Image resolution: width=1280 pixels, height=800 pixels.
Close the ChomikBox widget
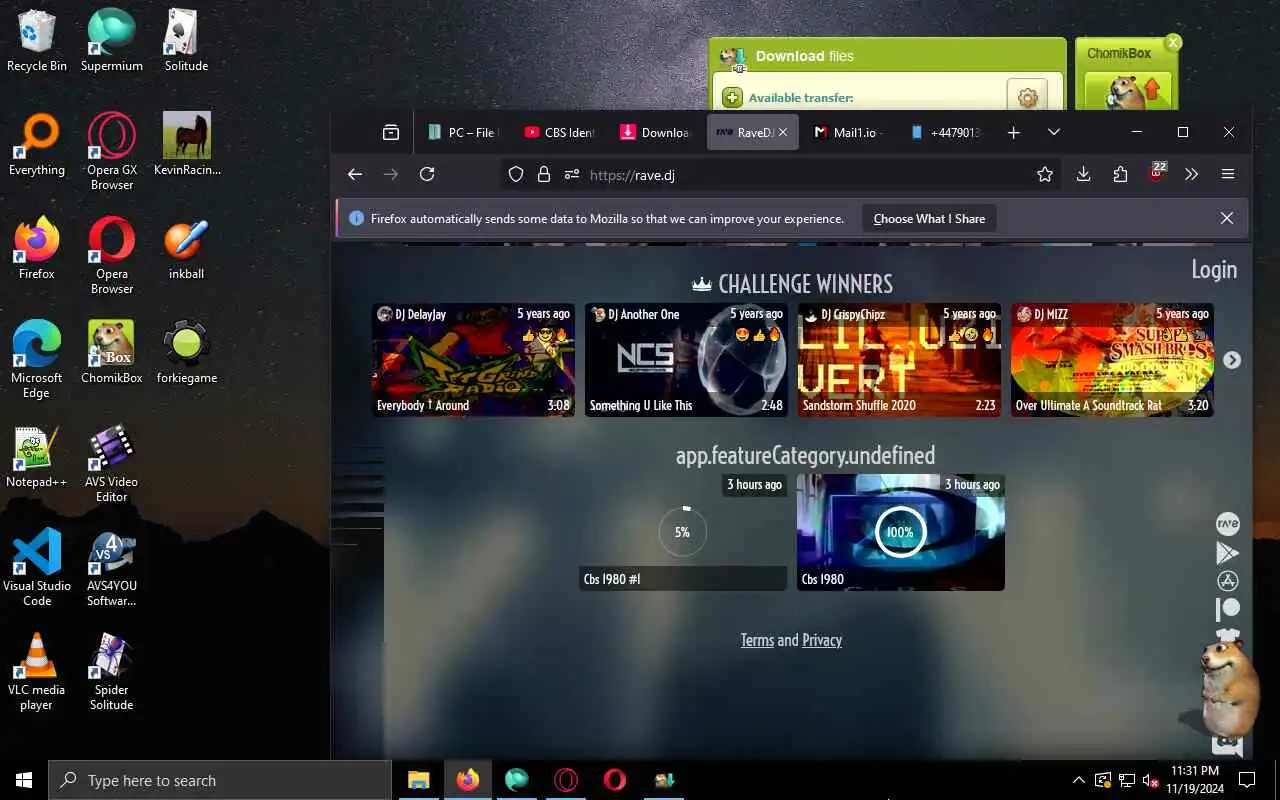point(1173,42)
